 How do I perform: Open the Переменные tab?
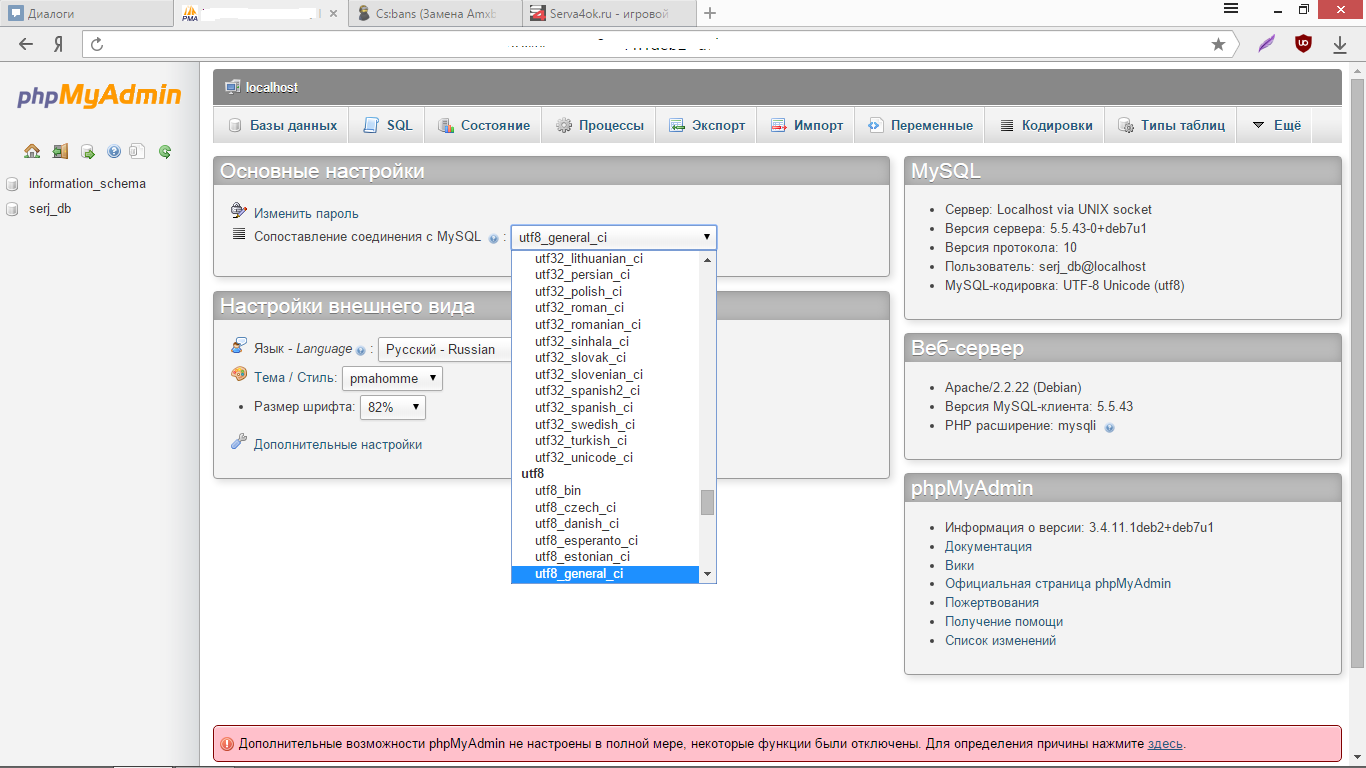[x=920, y=125]
